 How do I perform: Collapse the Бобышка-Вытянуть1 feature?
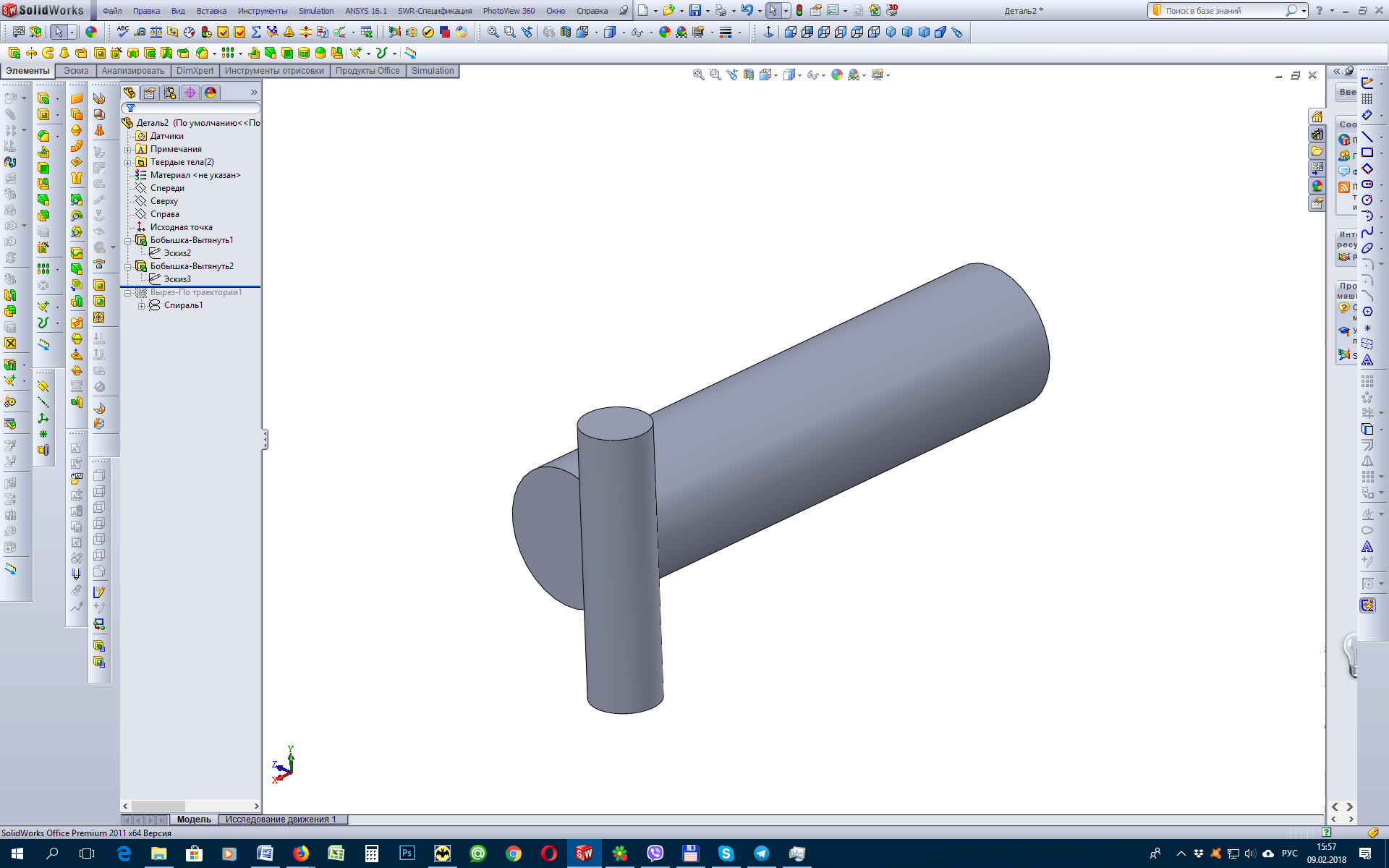[x=128, y=241]
